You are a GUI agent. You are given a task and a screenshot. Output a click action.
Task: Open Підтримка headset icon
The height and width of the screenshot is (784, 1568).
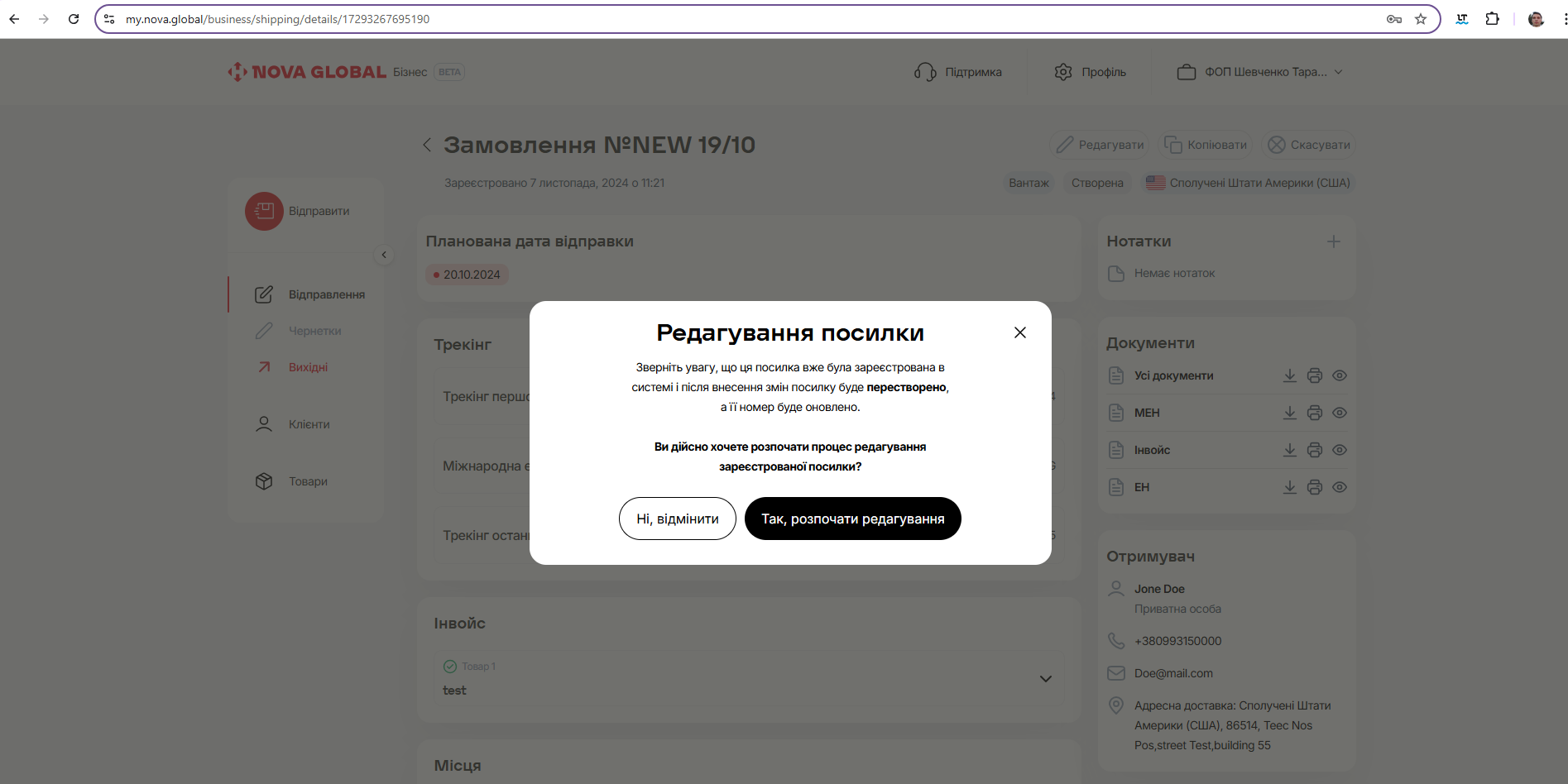click(x=925, y=72)
